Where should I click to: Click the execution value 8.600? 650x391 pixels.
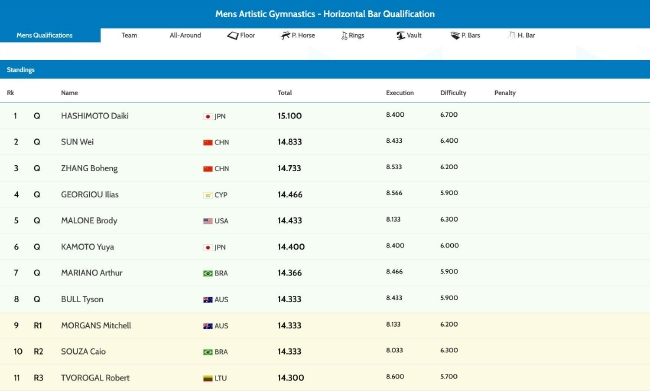395,376
